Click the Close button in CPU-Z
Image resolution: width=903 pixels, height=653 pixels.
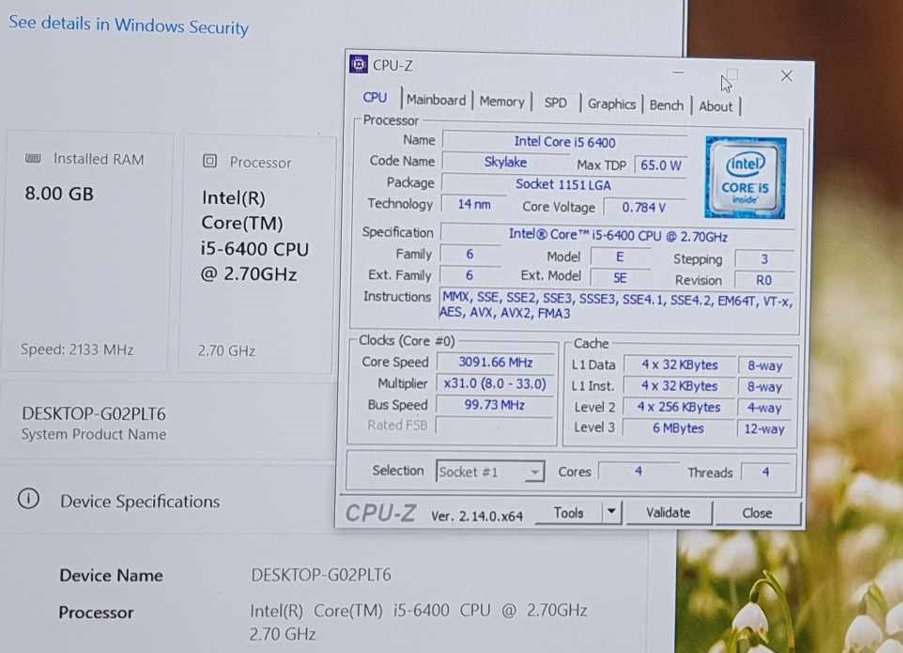757,513
